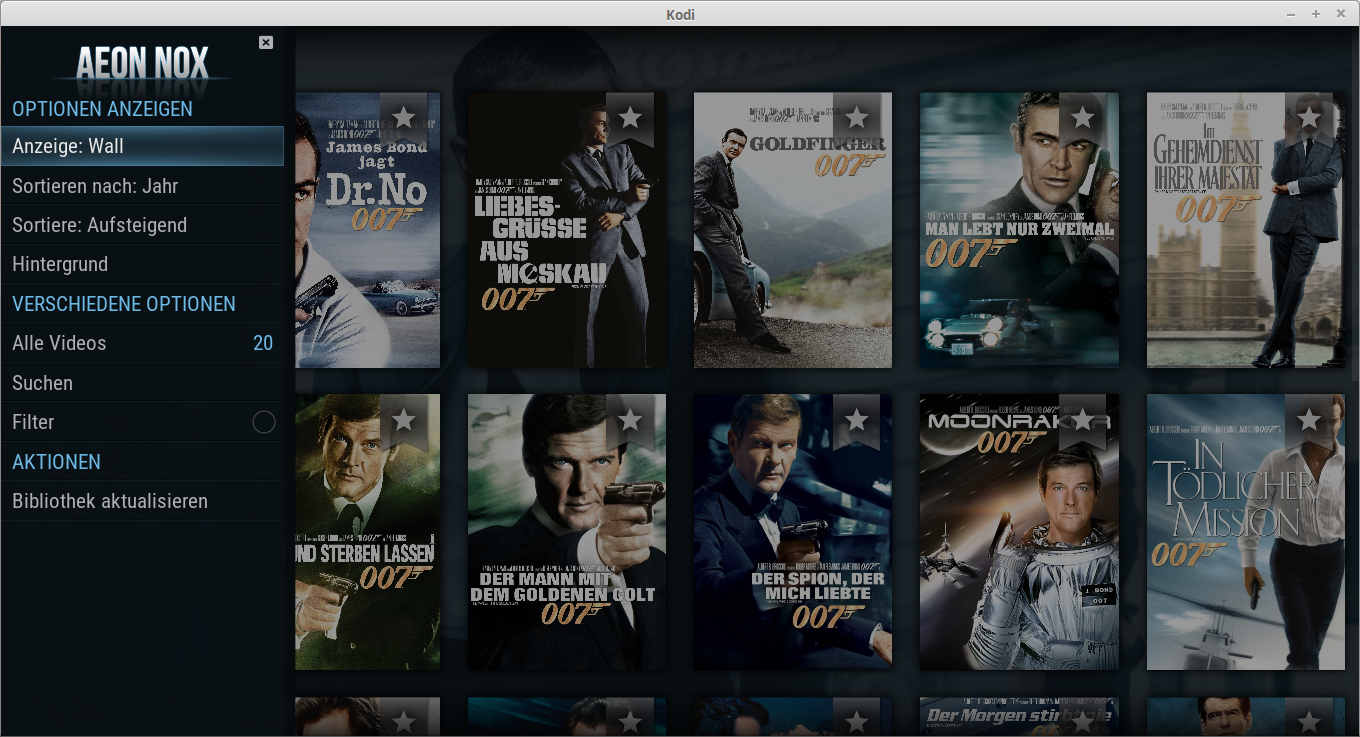This screenshot has width=1360, height=737.
Task: Click star icon on In tödlicher Mission poster
Action: [1308, 420]
